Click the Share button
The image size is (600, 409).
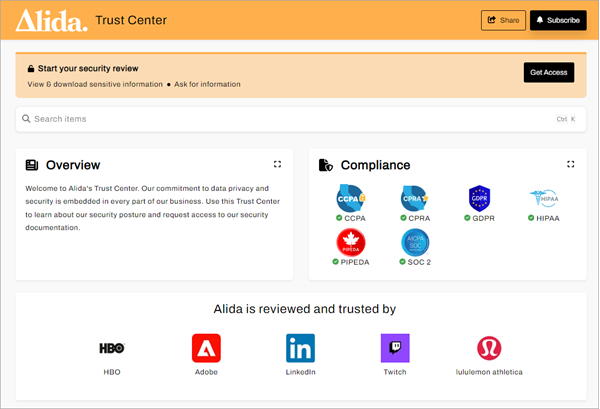click(x=503, y=20)
